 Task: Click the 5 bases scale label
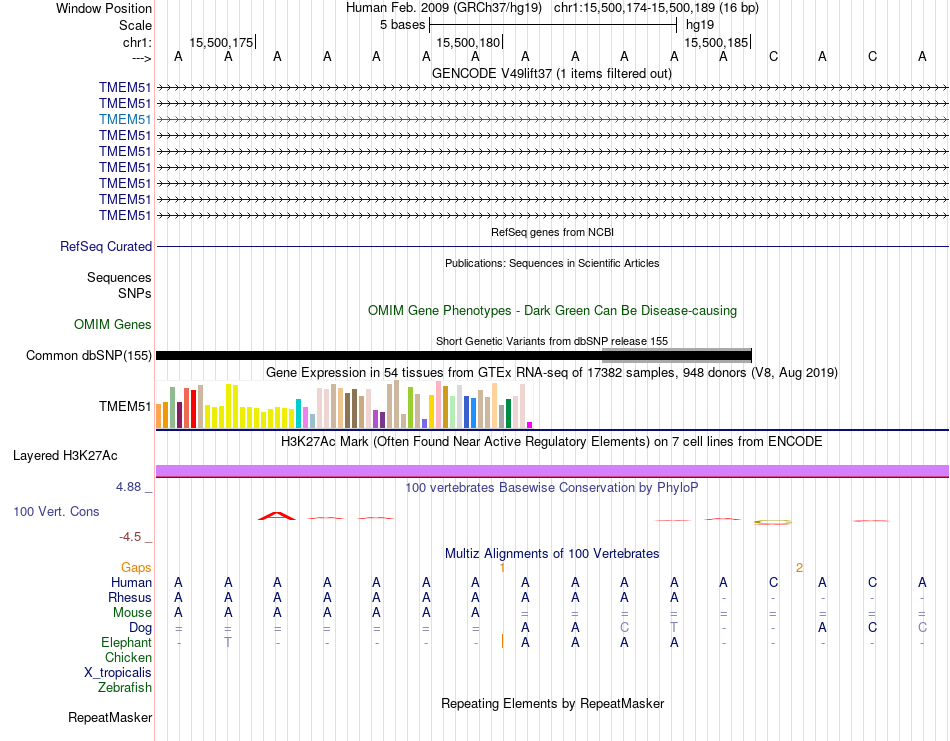(x=402, y=25)
